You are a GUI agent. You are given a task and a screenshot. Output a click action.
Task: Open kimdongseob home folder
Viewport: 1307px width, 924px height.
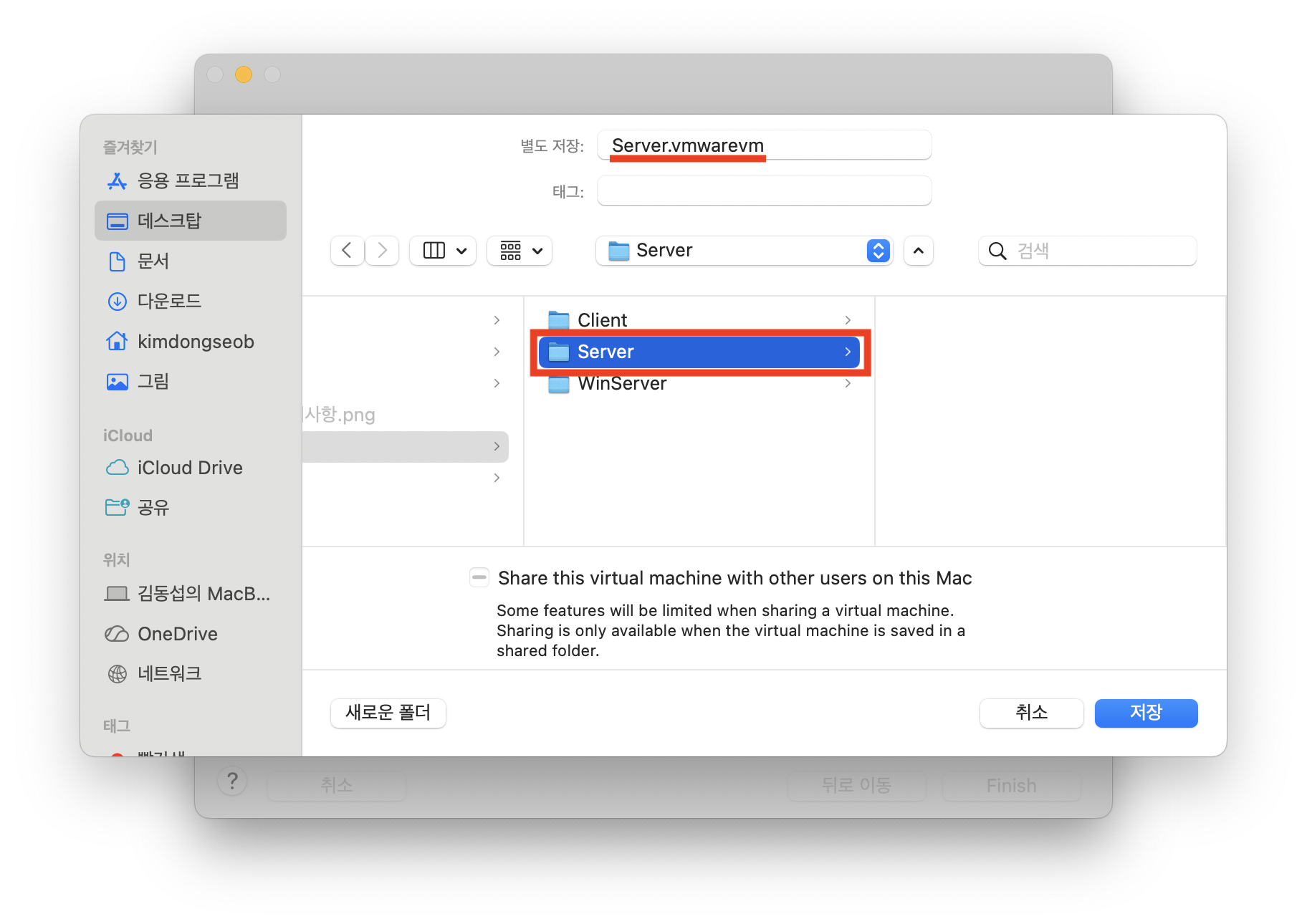point(190,342)
